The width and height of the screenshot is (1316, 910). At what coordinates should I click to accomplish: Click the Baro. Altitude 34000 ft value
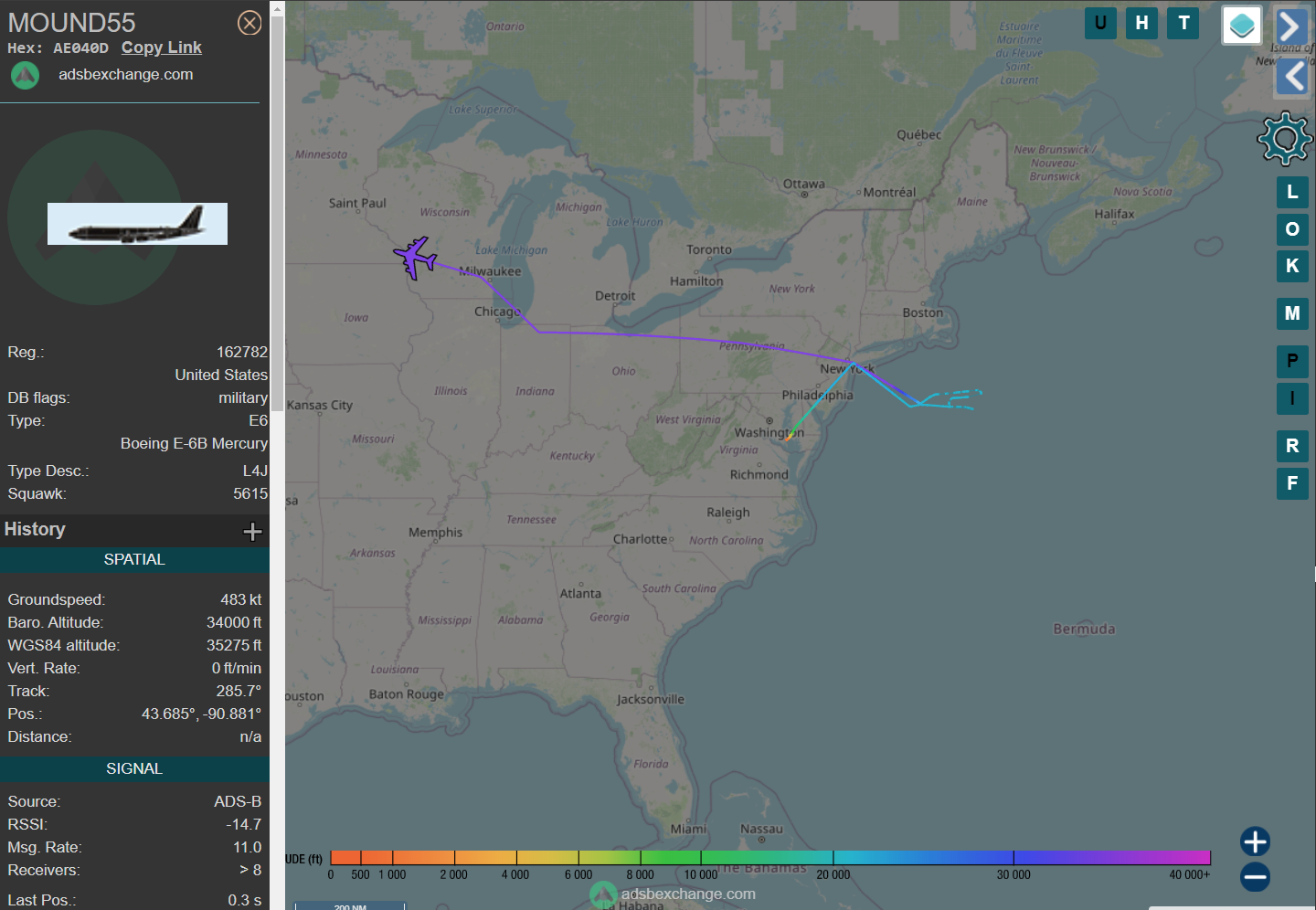point(234,622)
